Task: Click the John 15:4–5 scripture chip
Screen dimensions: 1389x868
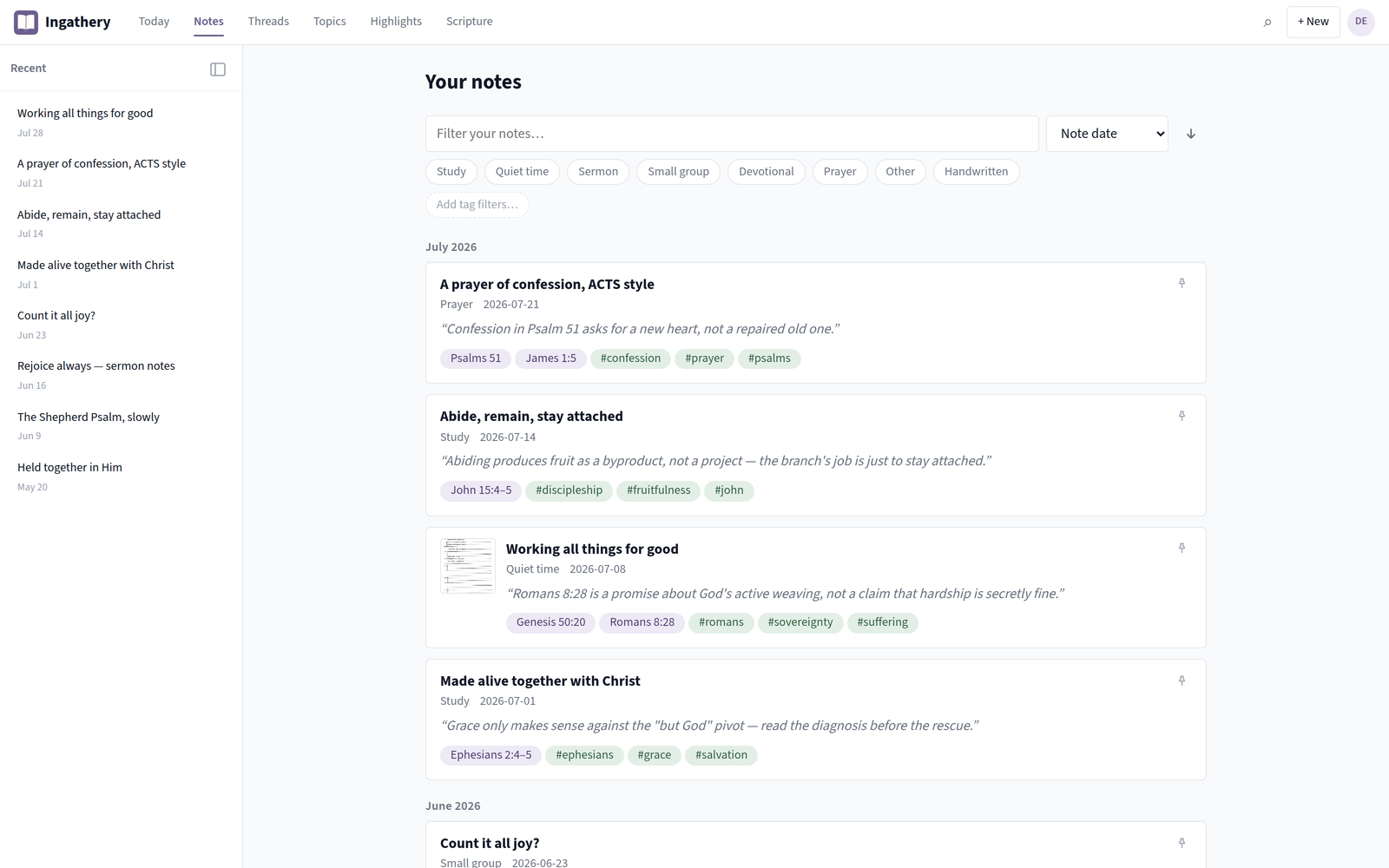Action: point(481,490)
